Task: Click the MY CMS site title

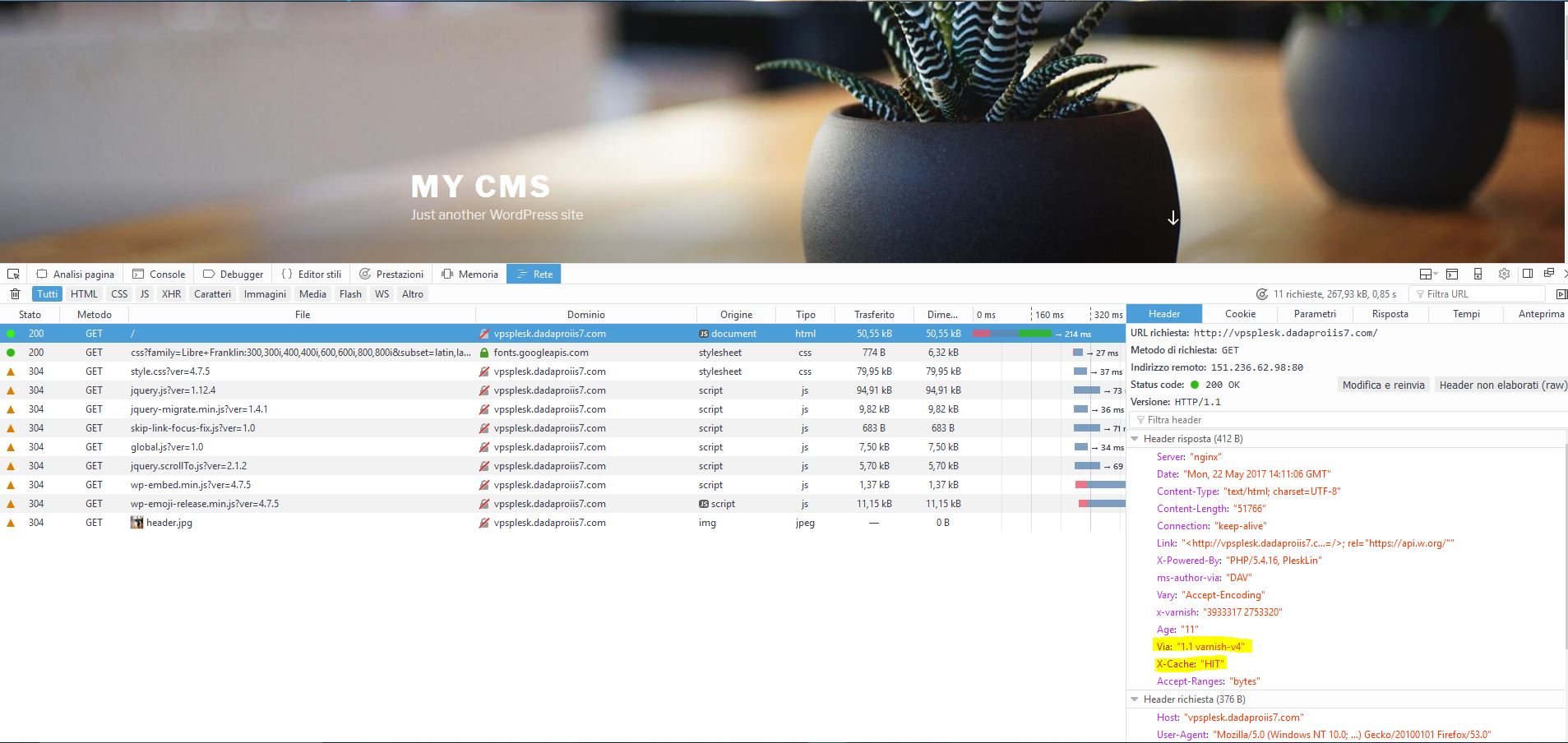Action: (x=480, y=187)
